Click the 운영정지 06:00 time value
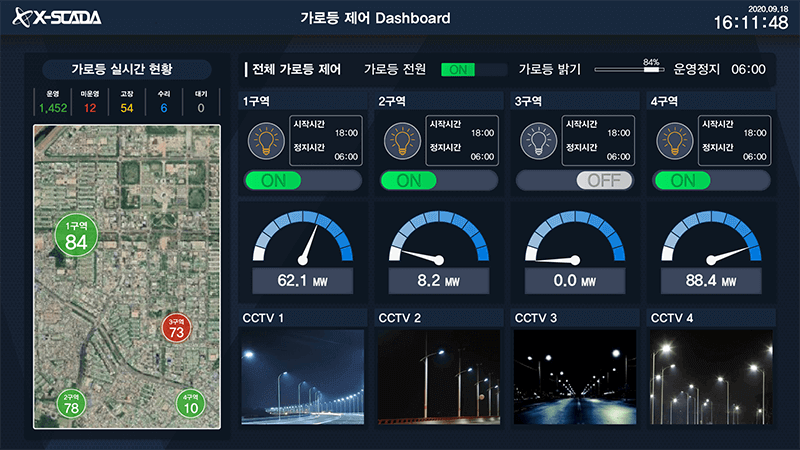 coord(748,69)
